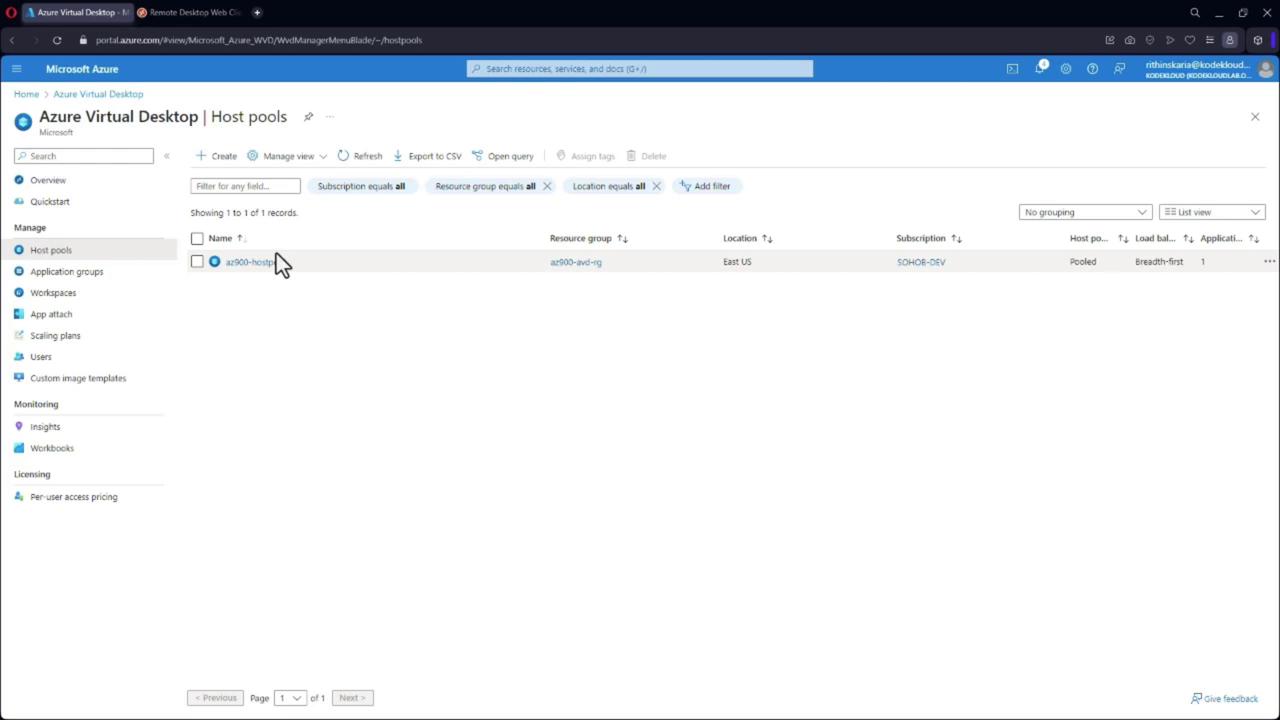The width and height of the screenshot is (1280, 720).
Task: Click the Opera tab search magnifier
Action: [1195, 13]
